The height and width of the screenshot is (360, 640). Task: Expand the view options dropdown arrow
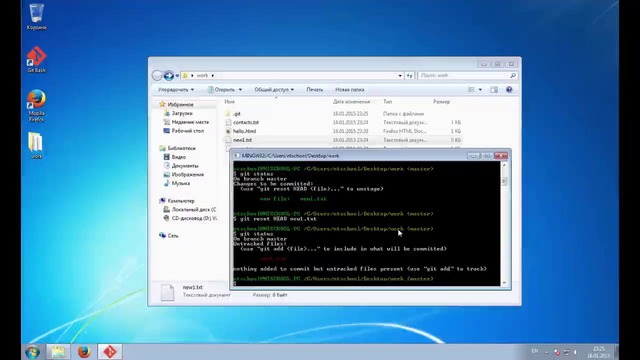(x=480, y=90)
